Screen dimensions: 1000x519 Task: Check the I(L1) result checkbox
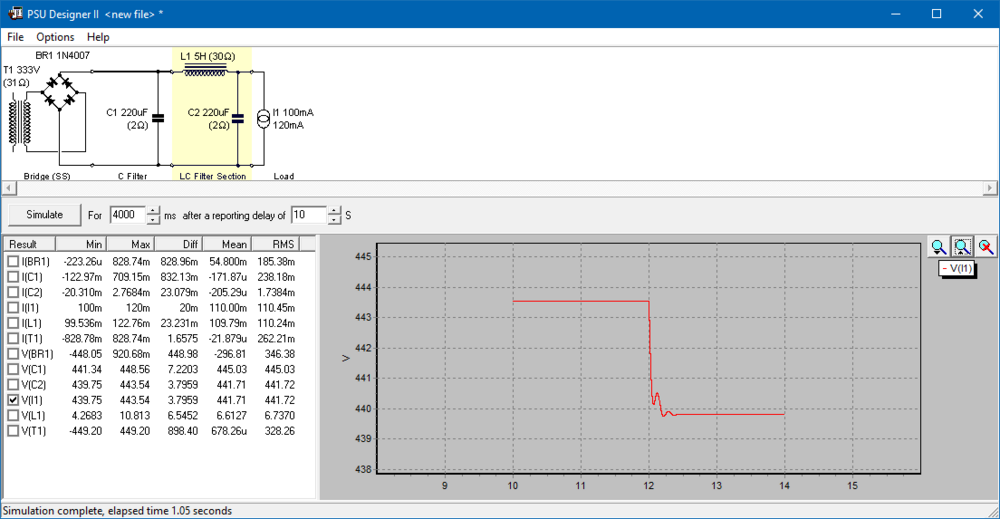13,323
